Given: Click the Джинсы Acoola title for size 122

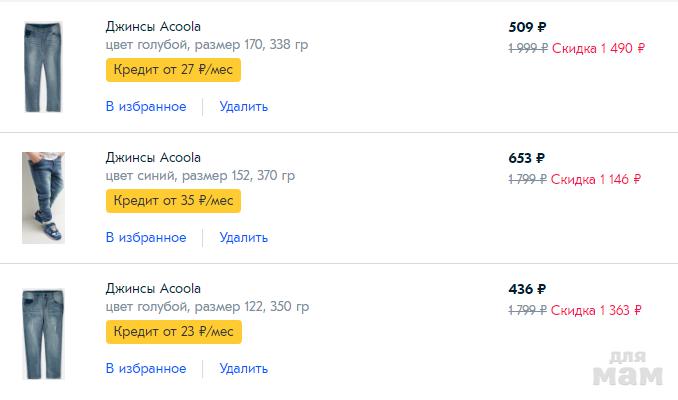Looking at the screenshot, I should point(153,288).
